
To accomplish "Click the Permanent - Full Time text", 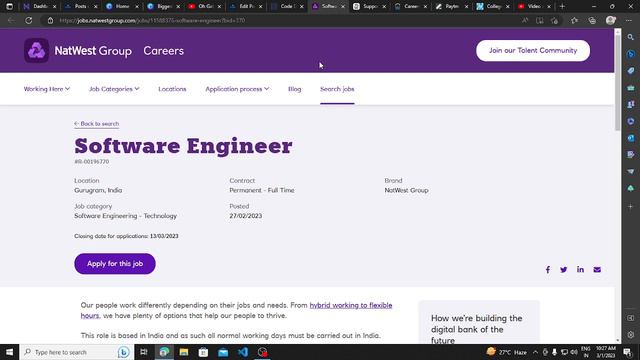I will pos(262,190).
